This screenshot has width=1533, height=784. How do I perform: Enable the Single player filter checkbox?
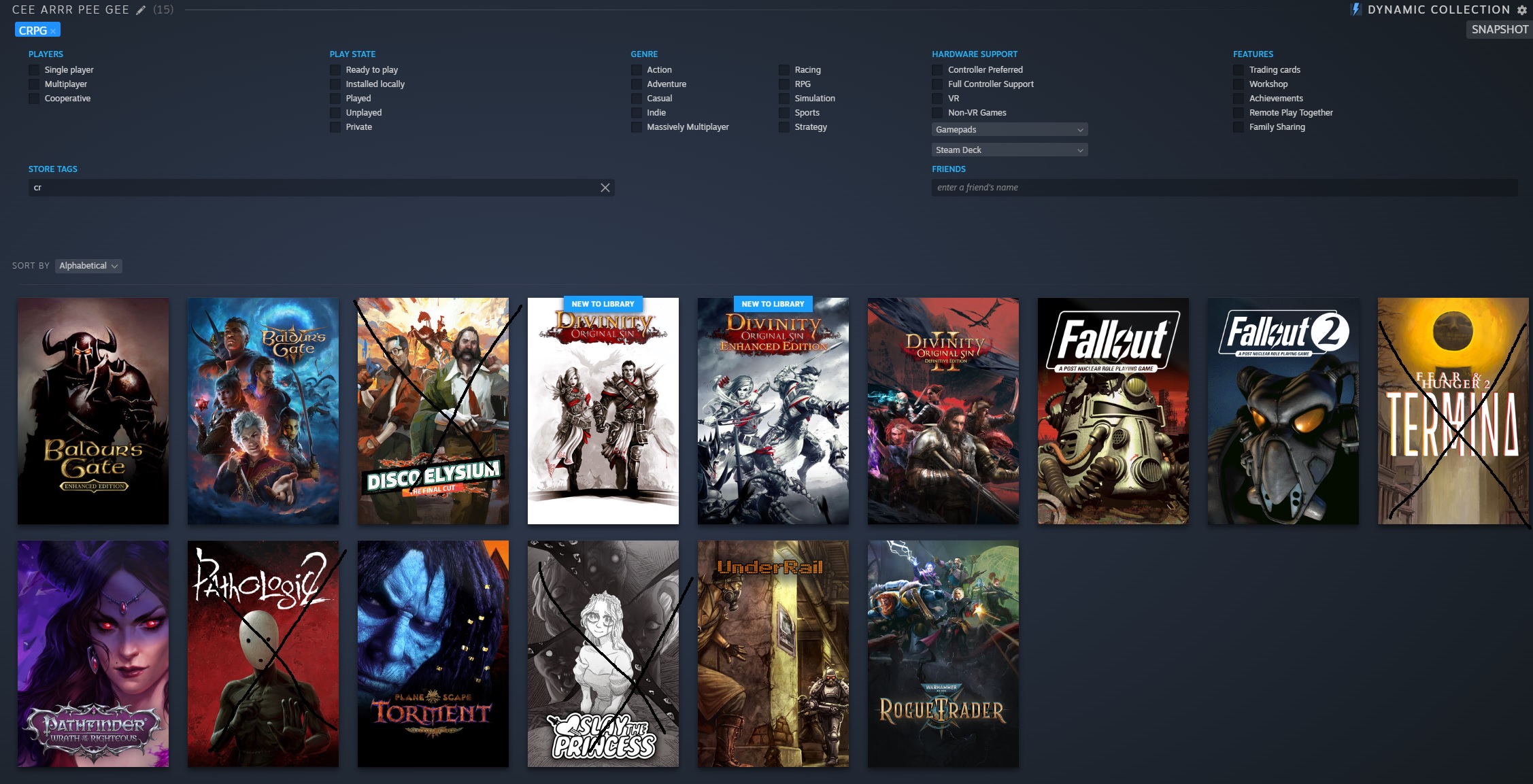tap(34, 70)
